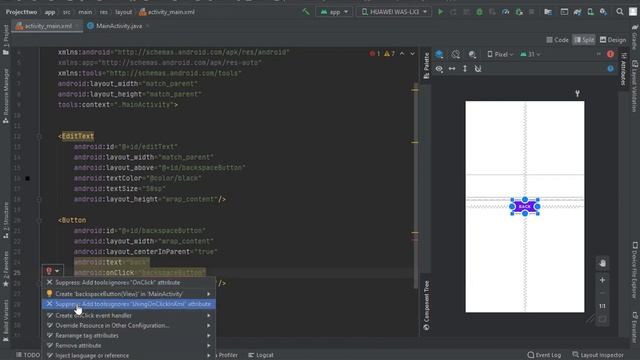Open the Pixel device for preview dropdown

point(500,54)
